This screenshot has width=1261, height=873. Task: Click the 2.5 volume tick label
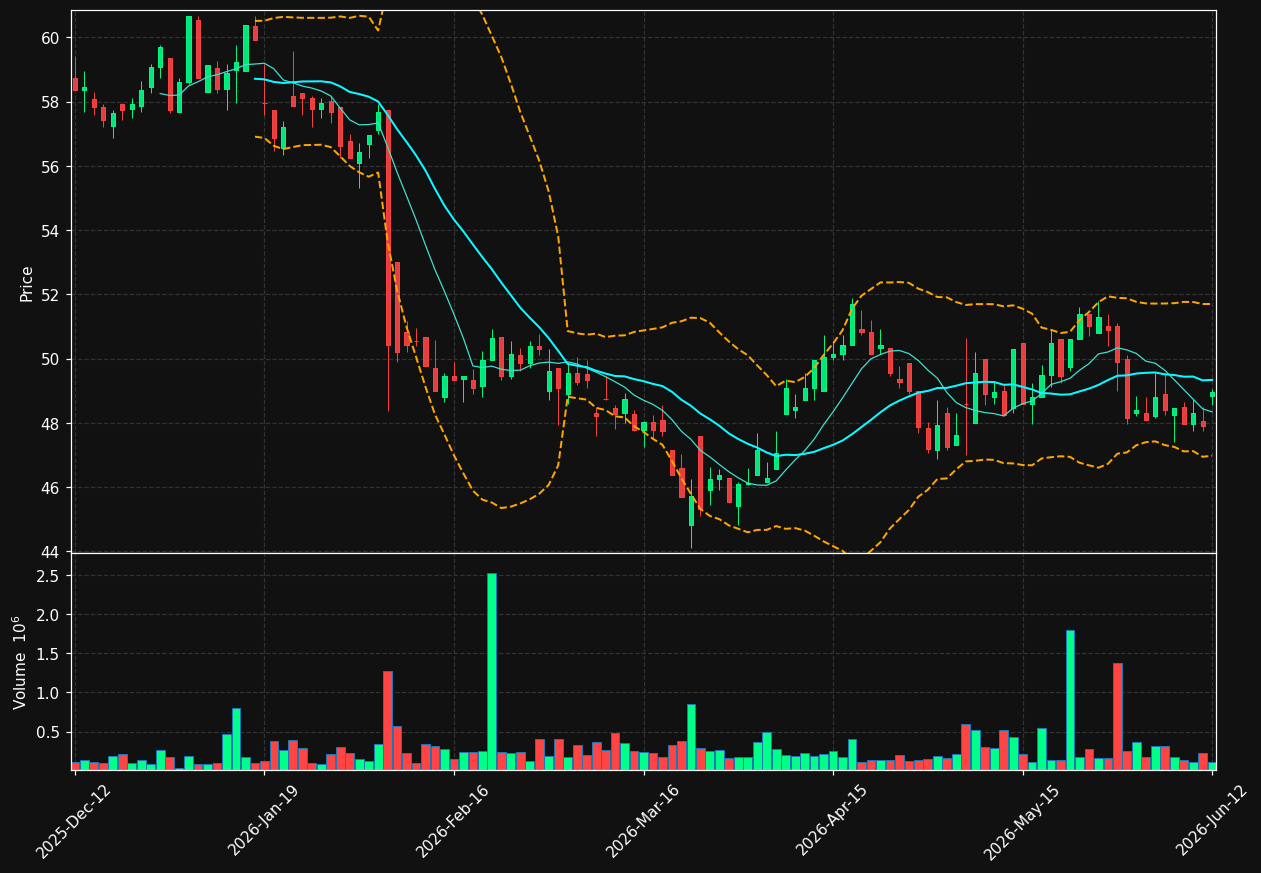coord(49,576)
